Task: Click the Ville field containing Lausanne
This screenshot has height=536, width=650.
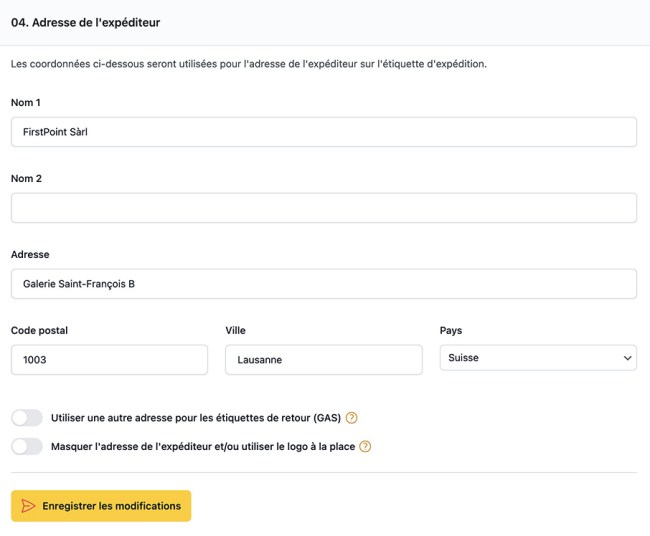Action: click(323, 360)
